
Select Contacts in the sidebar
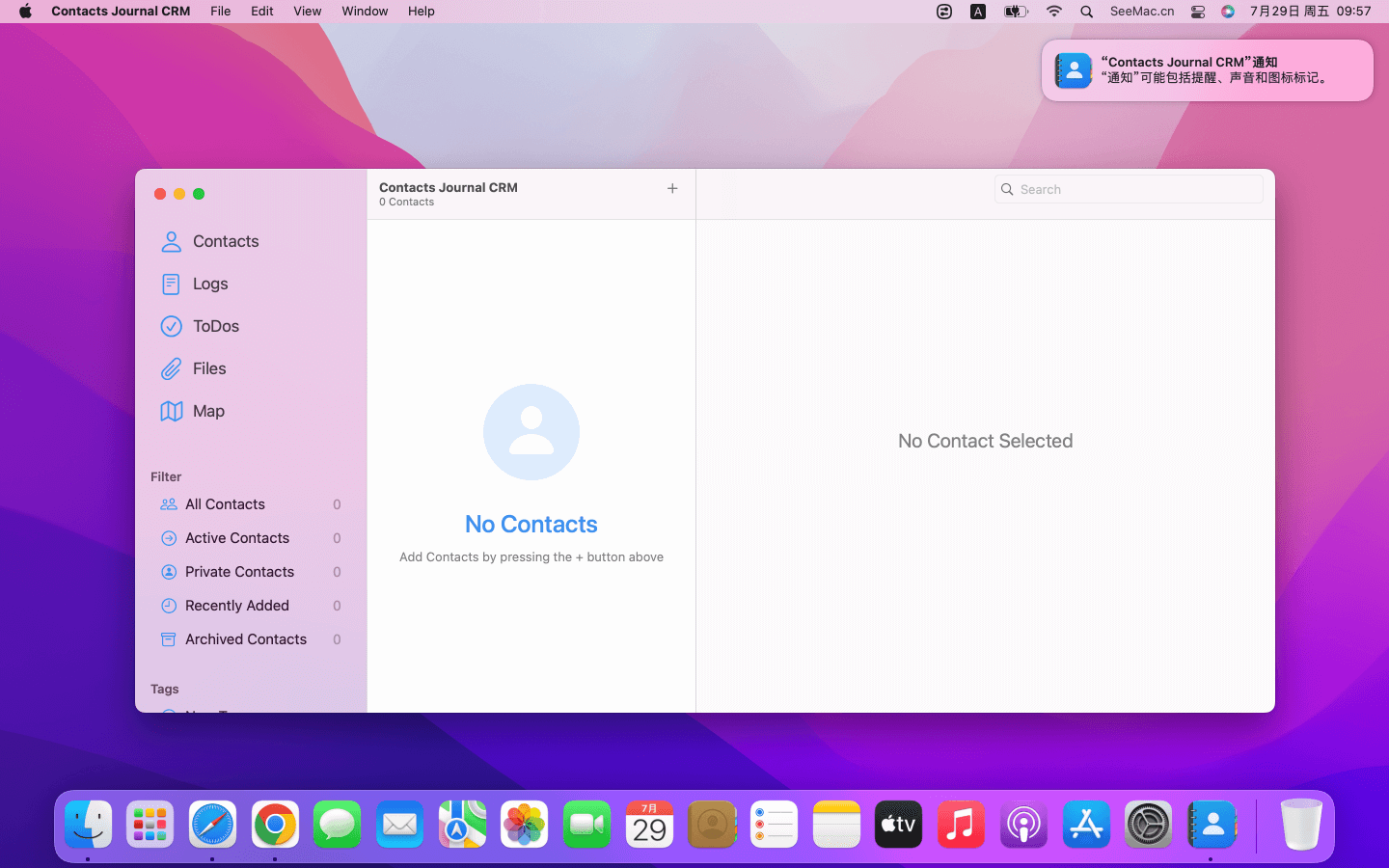(x=225, y=241)
